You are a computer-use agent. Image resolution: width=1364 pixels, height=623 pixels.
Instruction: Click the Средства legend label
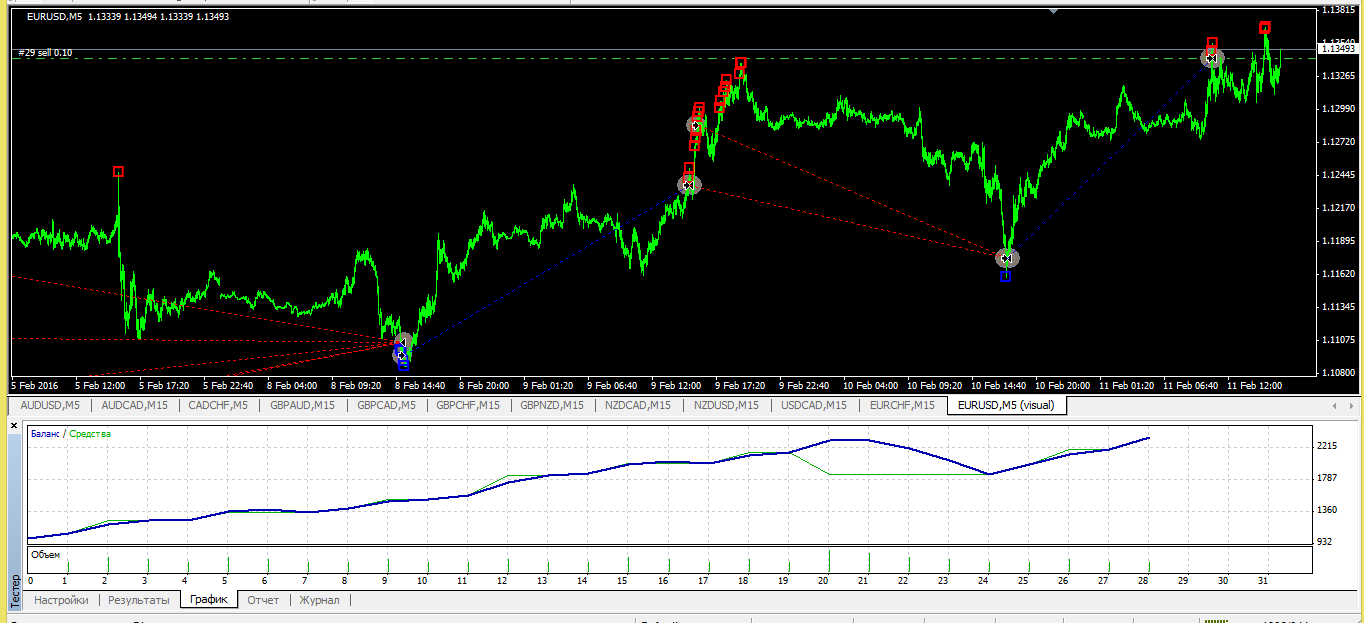(90, 434)
